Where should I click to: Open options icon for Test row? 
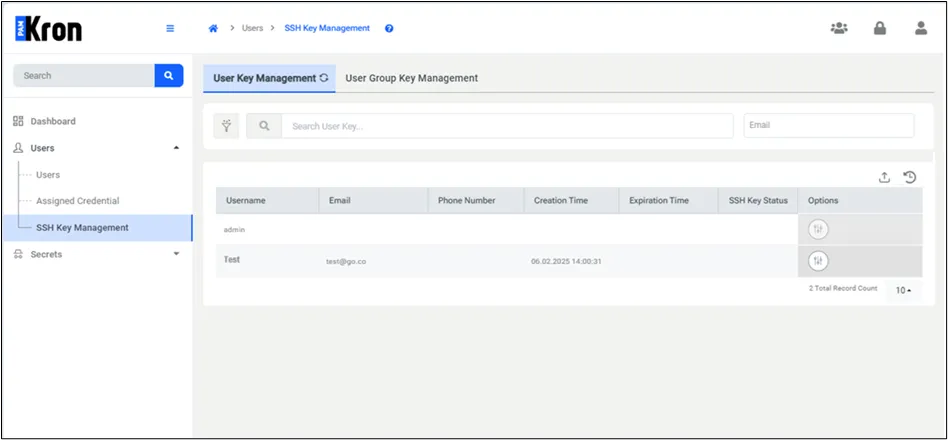[818, 261]
